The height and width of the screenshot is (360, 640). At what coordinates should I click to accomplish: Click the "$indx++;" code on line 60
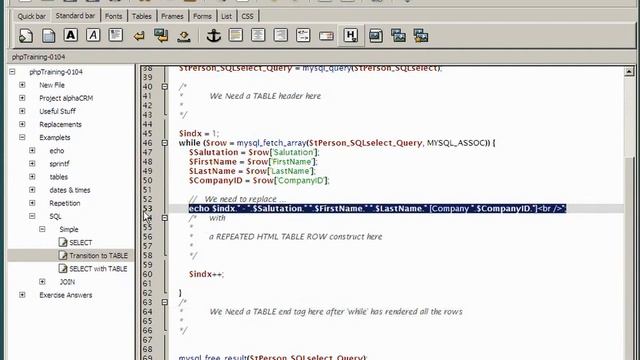(206, 274)
